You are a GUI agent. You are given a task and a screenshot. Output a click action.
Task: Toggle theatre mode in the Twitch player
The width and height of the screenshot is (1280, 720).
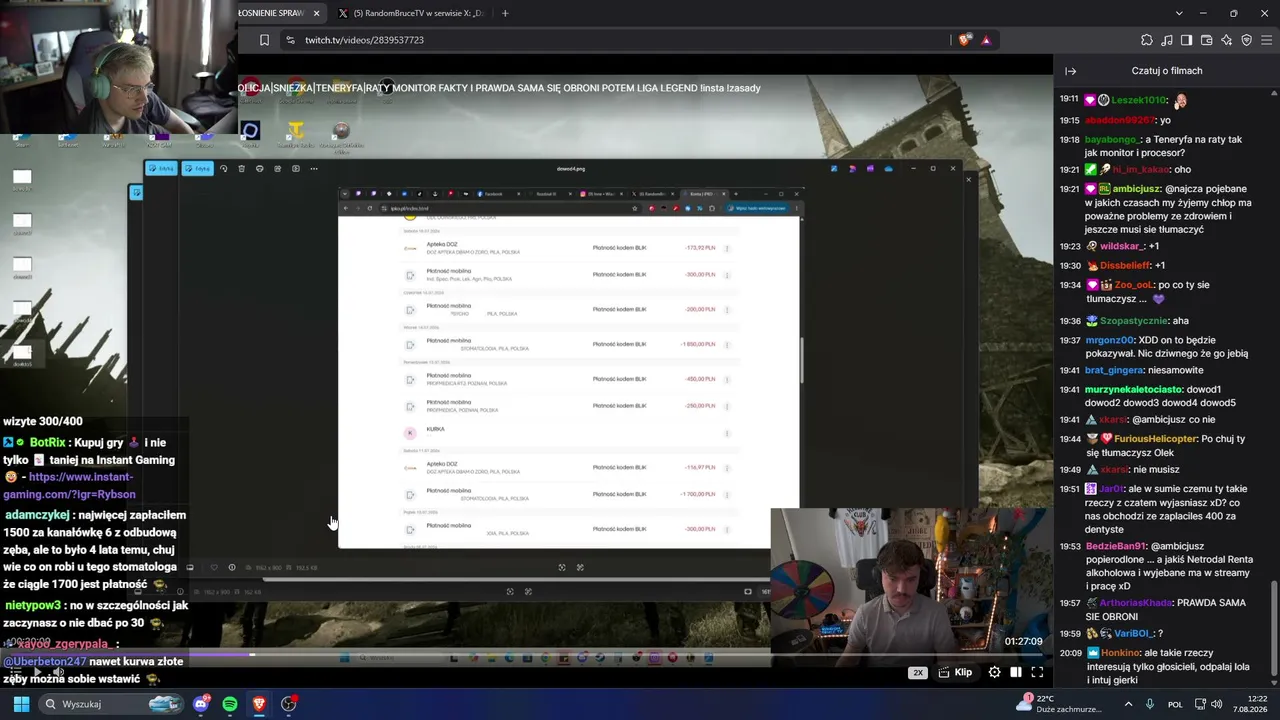click(1016, 673)
